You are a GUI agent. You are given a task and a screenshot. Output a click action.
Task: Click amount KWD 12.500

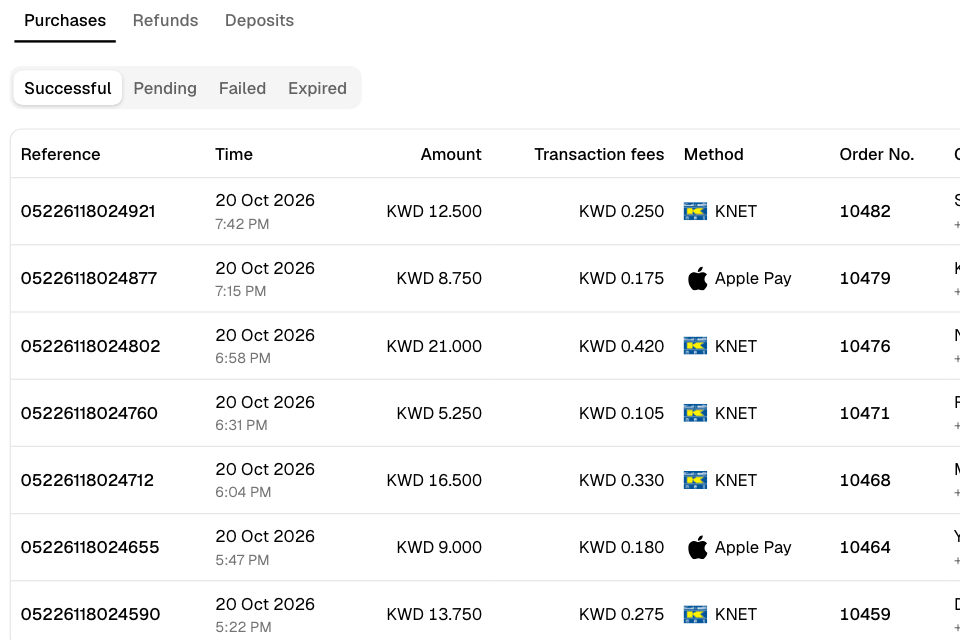tap(434, 211)
